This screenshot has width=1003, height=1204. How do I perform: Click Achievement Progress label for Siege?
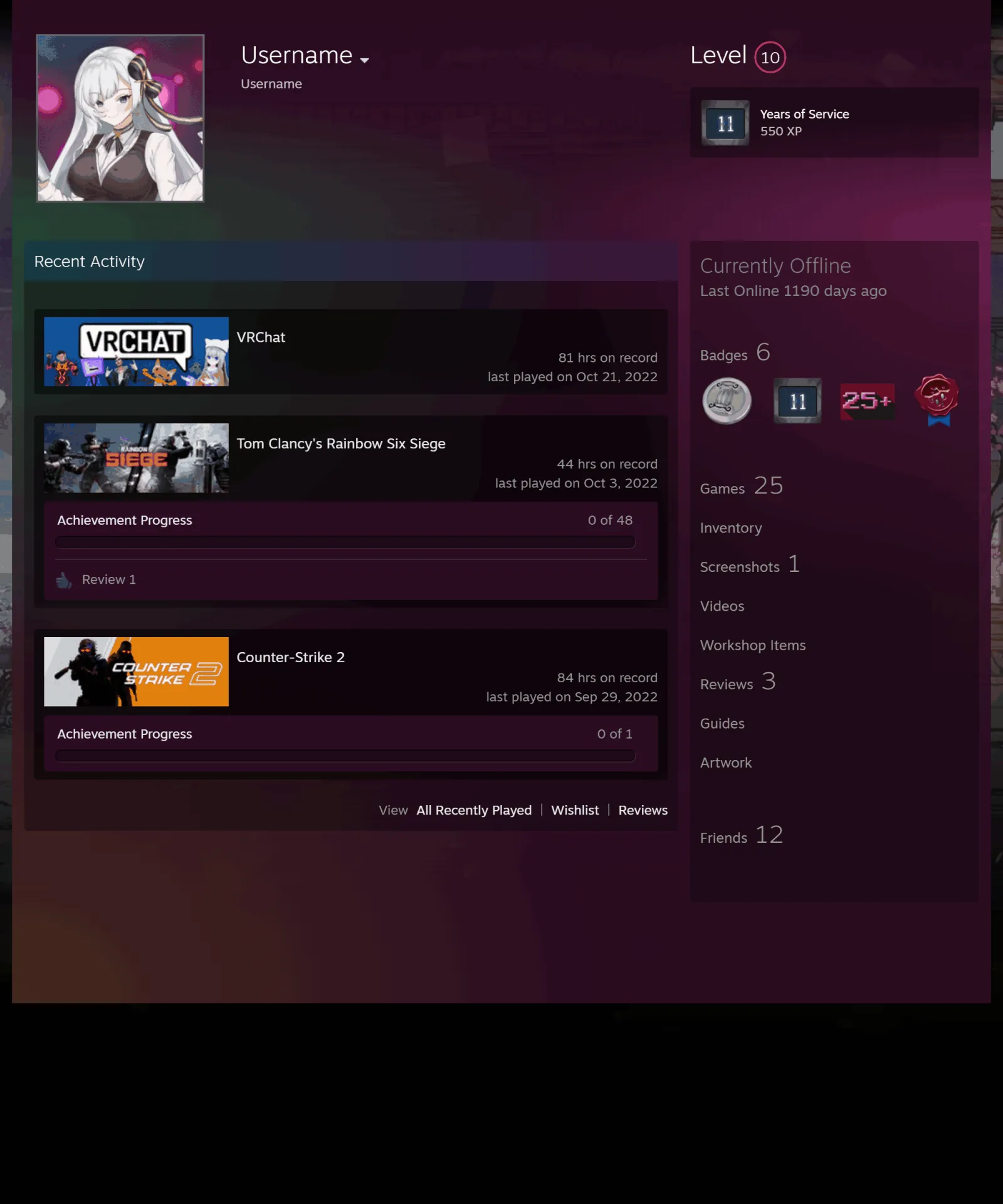point(125,520)
